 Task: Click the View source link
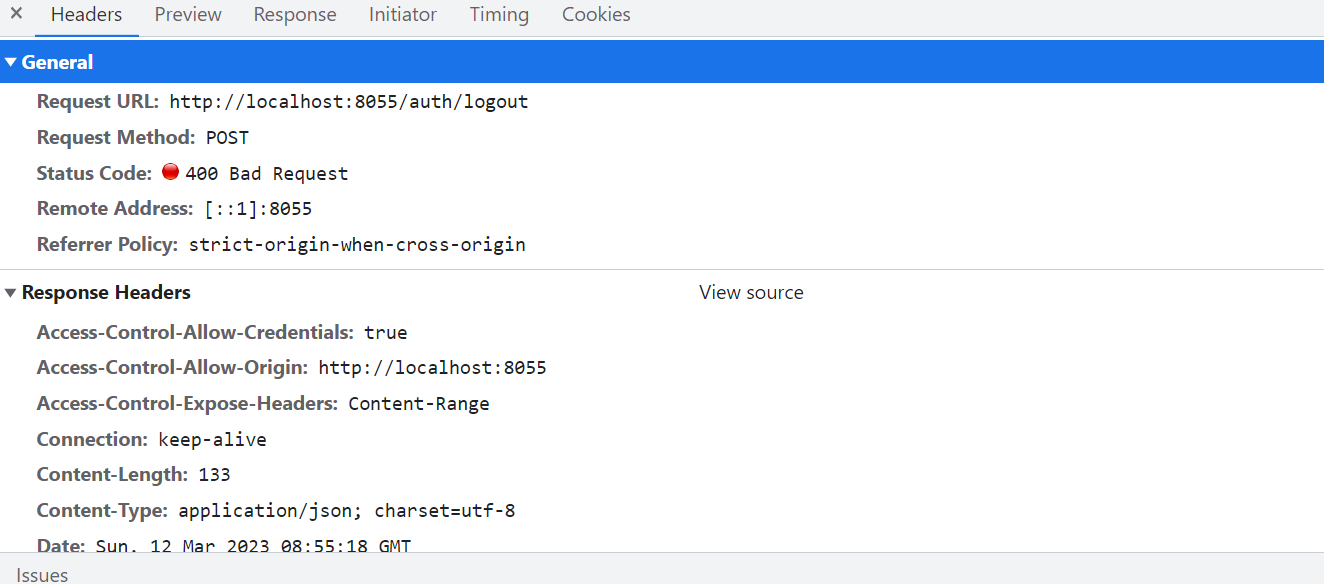[751, 292]
